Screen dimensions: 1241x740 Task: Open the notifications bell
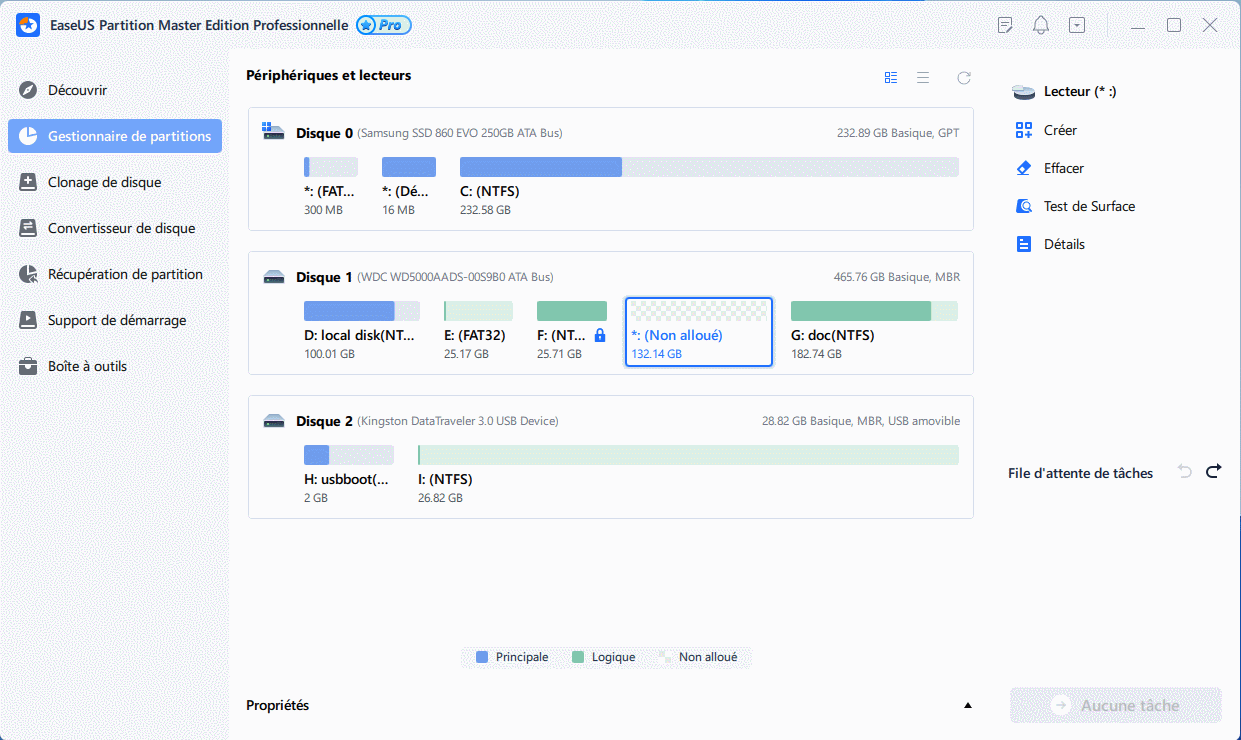coord(1040,24)
